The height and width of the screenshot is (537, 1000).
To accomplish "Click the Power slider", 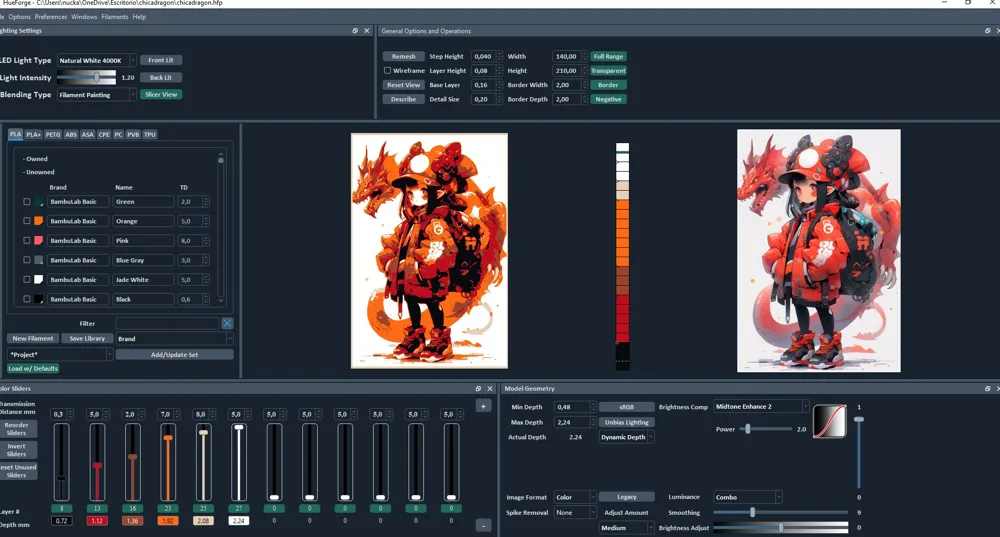I will pyautogui.click(x=766, y=429).
